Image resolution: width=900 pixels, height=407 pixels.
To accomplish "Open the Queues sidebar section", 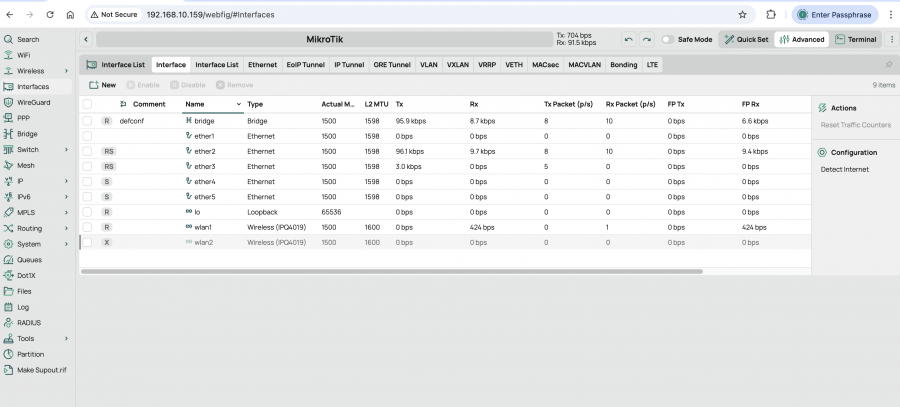I will click(29, 259).
